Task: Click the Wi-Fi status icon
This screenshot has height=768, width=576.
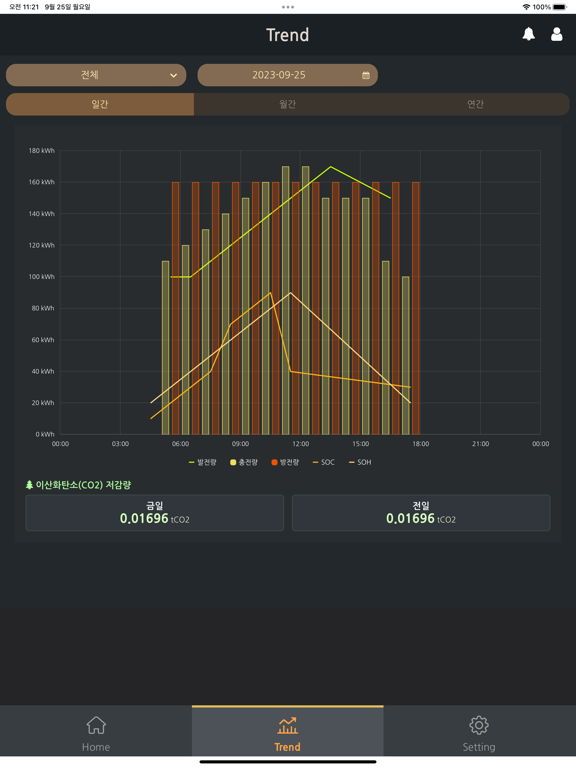Action: pos(527,7)
